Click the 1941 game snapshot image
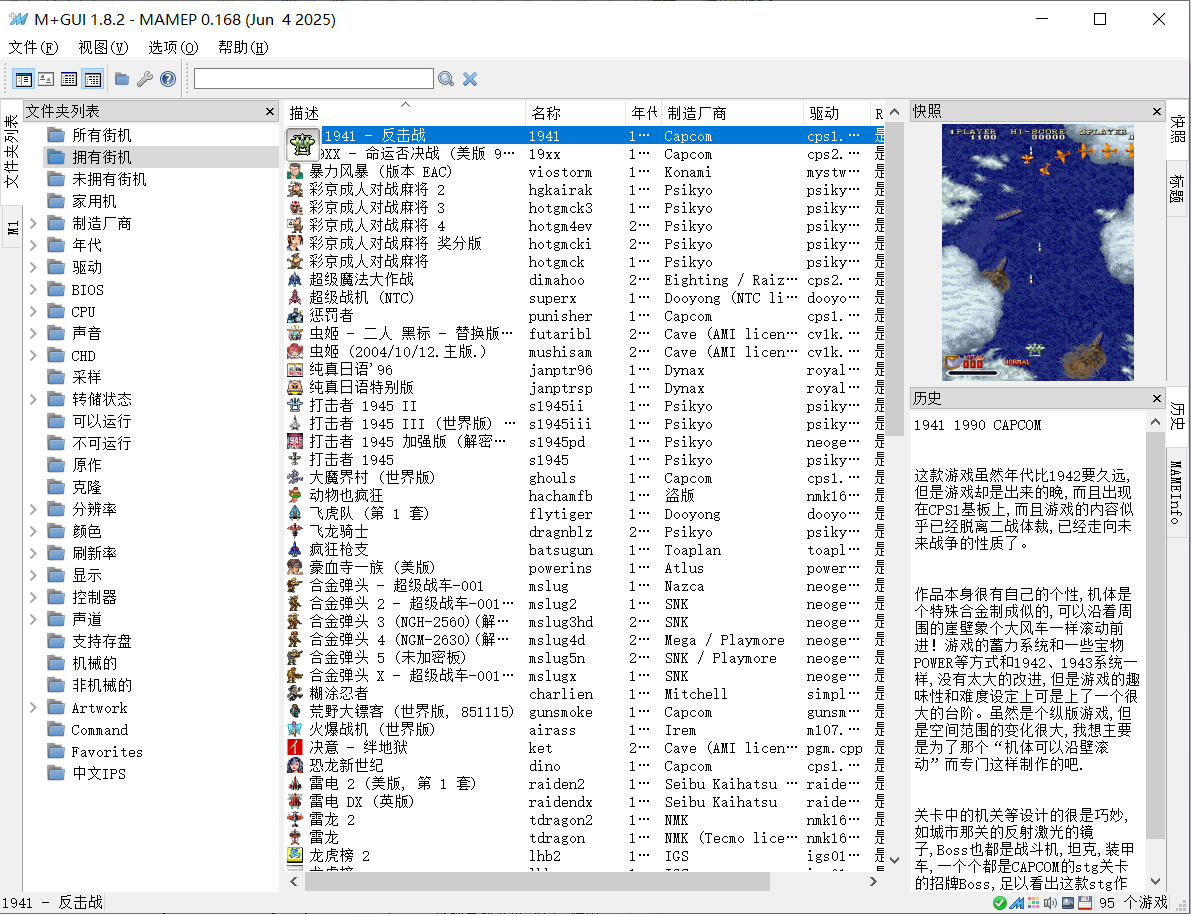The height and width of the screenshot is (916, 1191). point(1038,252)
